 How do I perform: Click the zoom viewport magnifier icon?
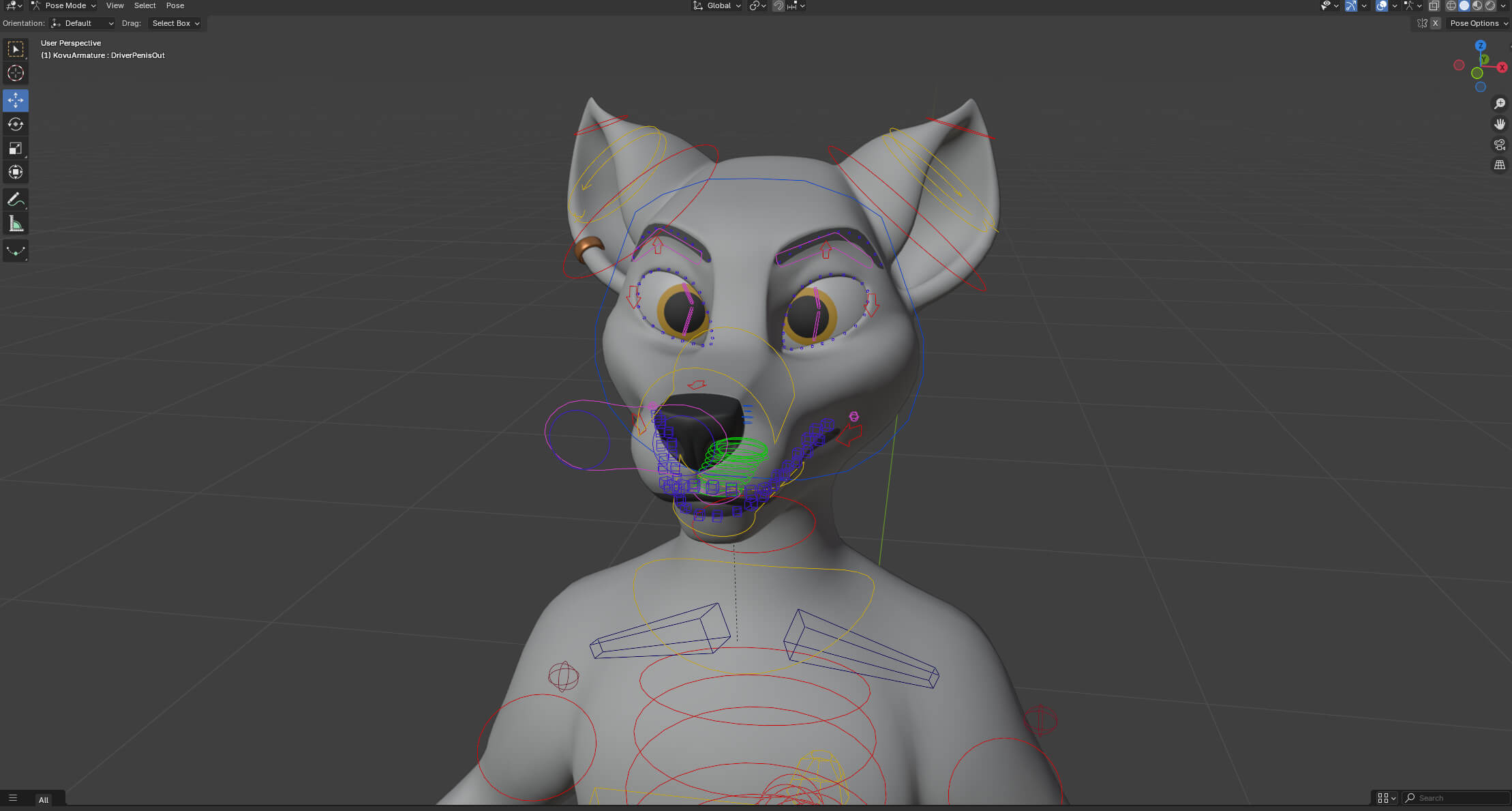tap(1500, 104)
